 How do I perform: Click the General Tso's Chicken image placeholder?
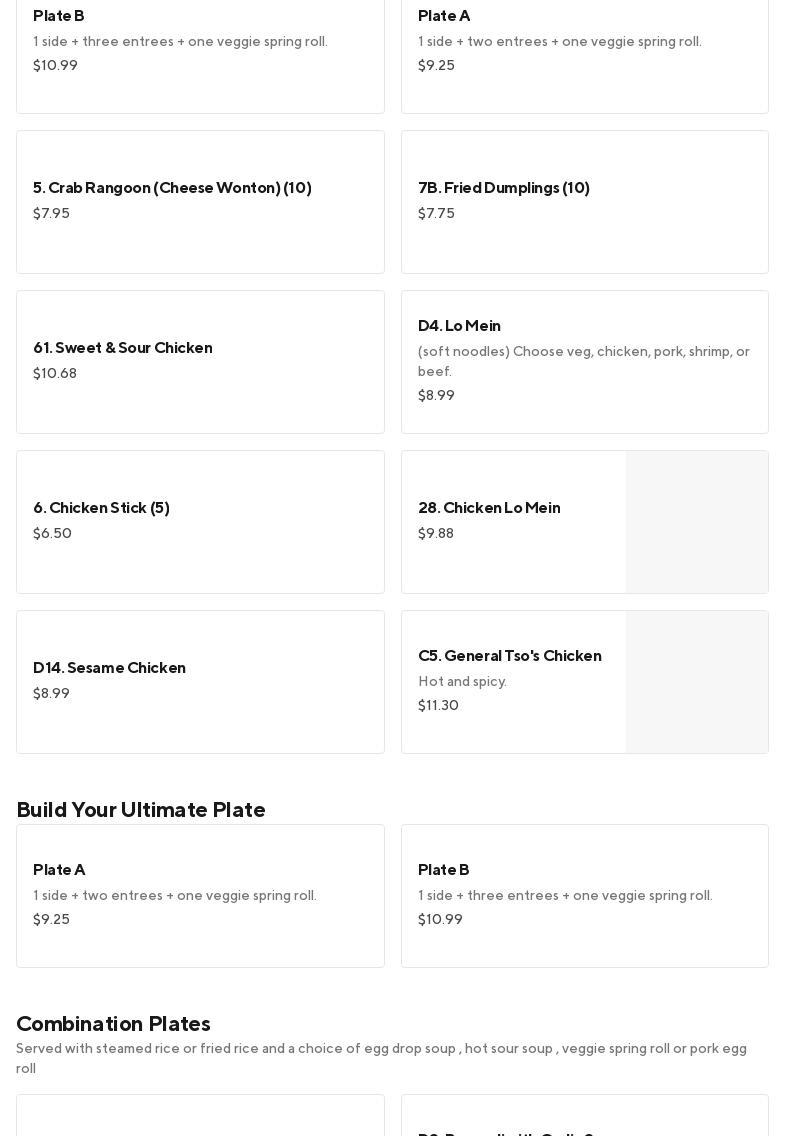point(697,682)
